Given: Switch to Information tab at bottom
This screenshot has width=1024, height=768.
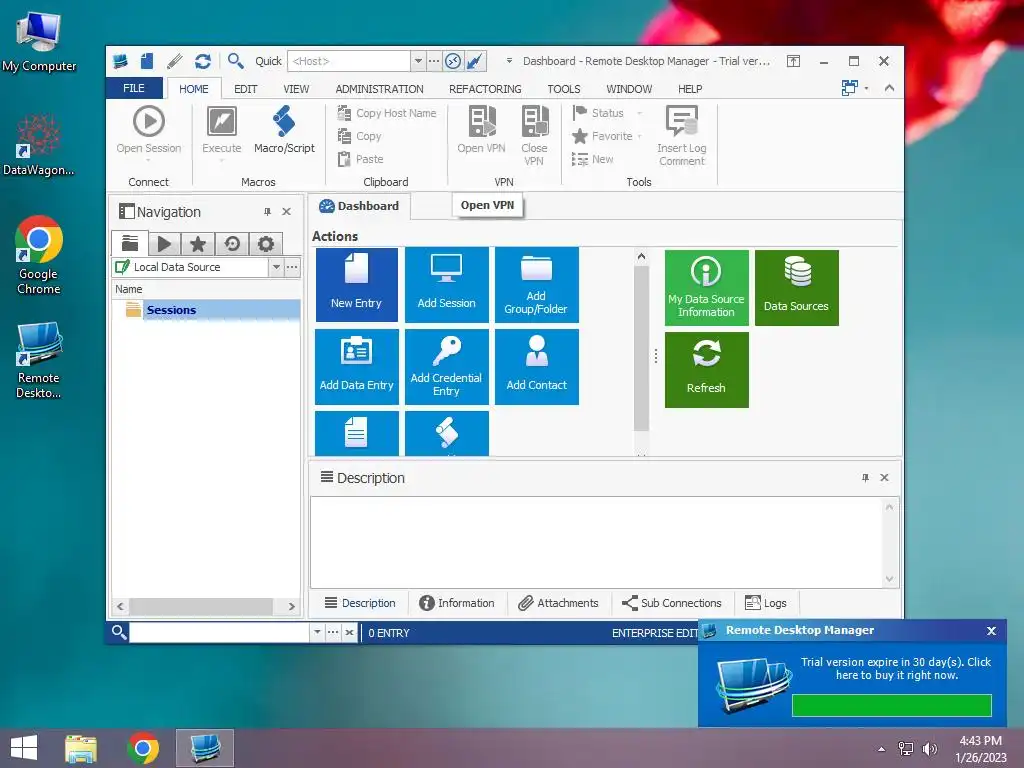Looking at the screenshot, I should click(x=457, y=603).
